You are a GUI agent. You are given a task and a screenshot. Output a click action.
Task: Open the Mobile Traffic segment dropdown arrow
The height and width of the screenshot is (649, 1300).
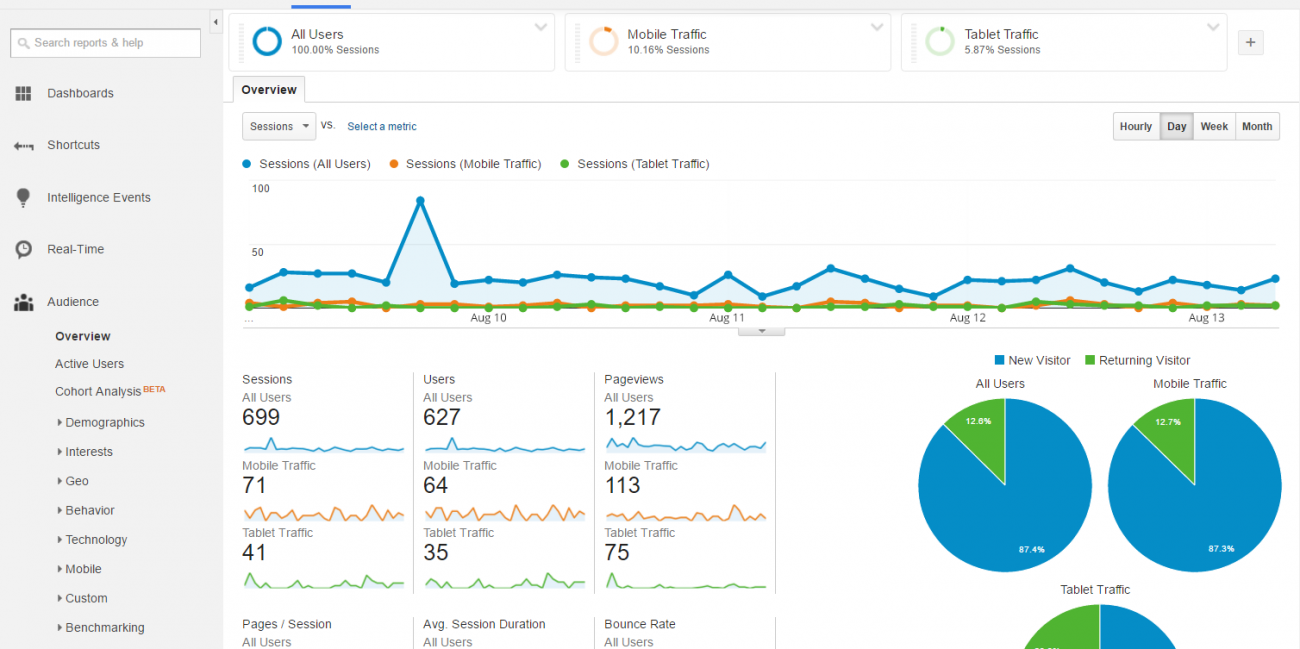pos(877,27)
